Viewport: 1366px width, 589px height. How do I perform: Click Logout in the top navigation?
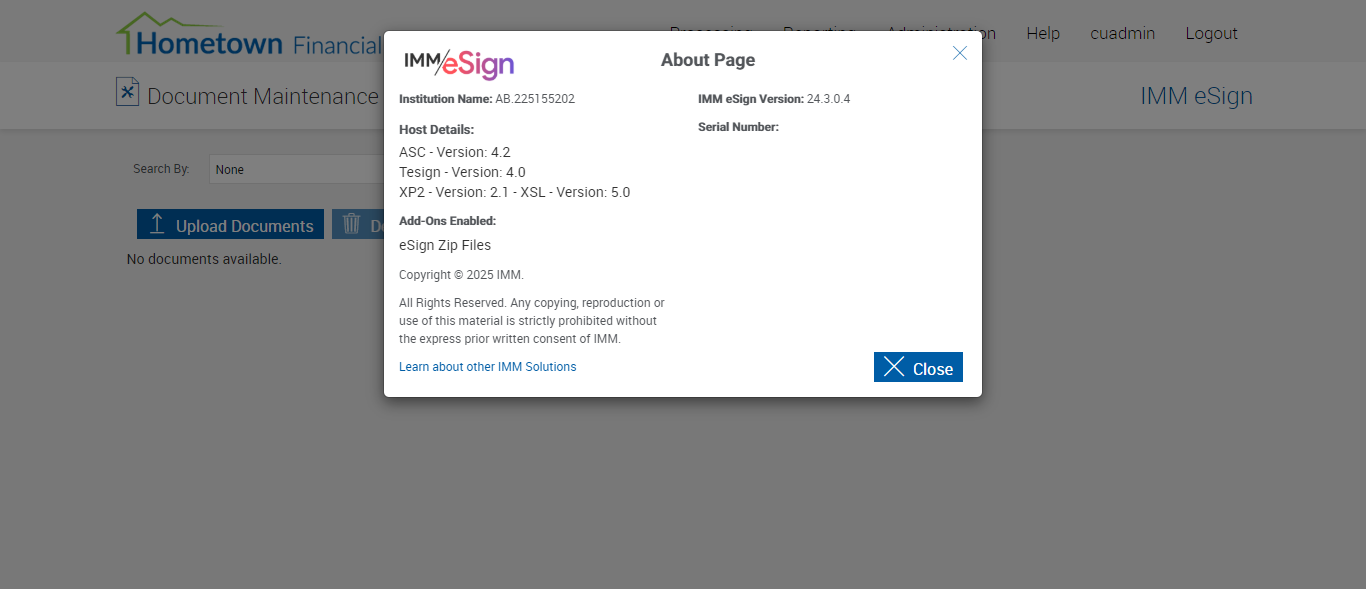point(1211,33)
